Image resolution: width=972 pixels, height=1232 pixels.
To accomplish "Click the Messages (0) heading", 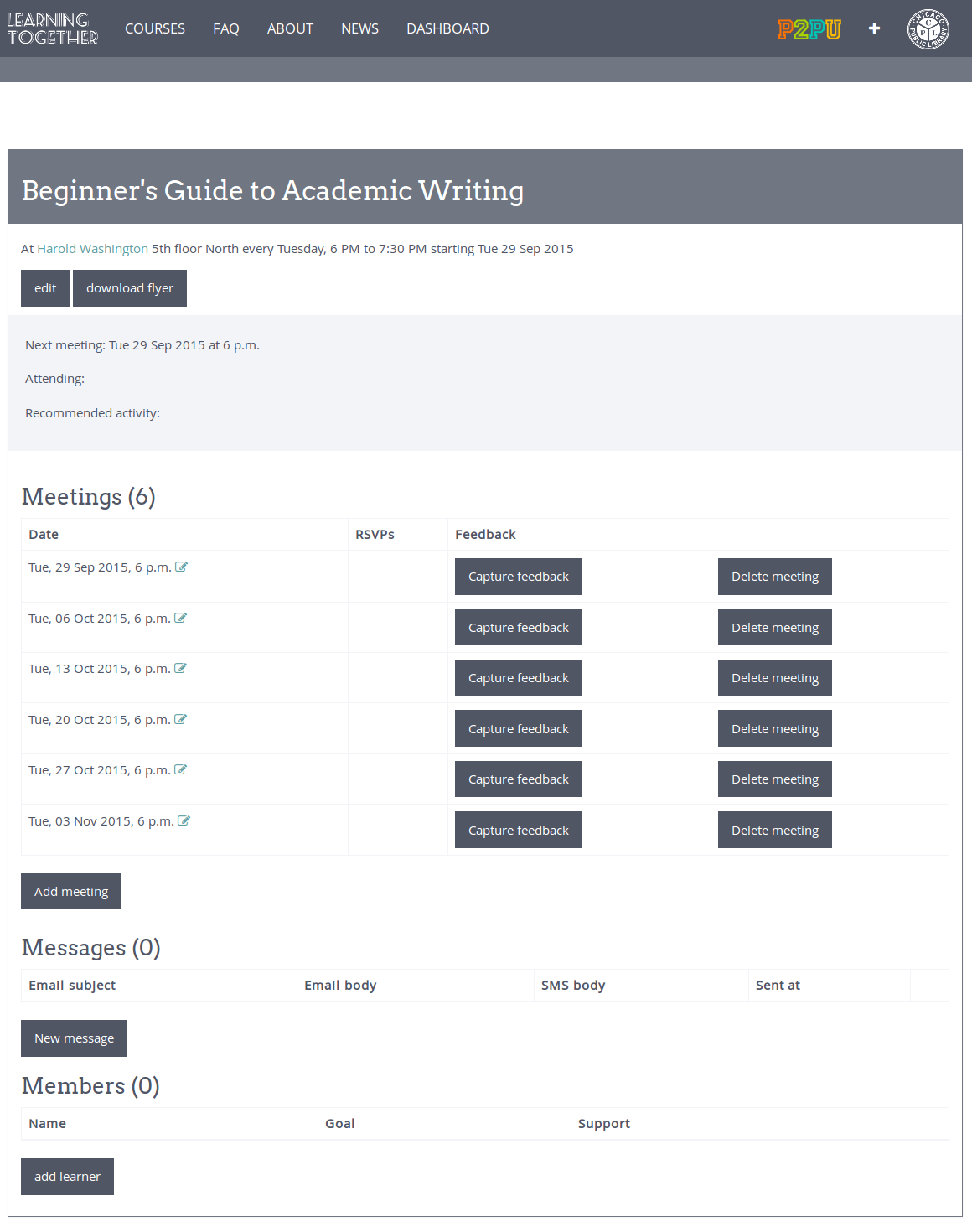I will pos(90,948).
